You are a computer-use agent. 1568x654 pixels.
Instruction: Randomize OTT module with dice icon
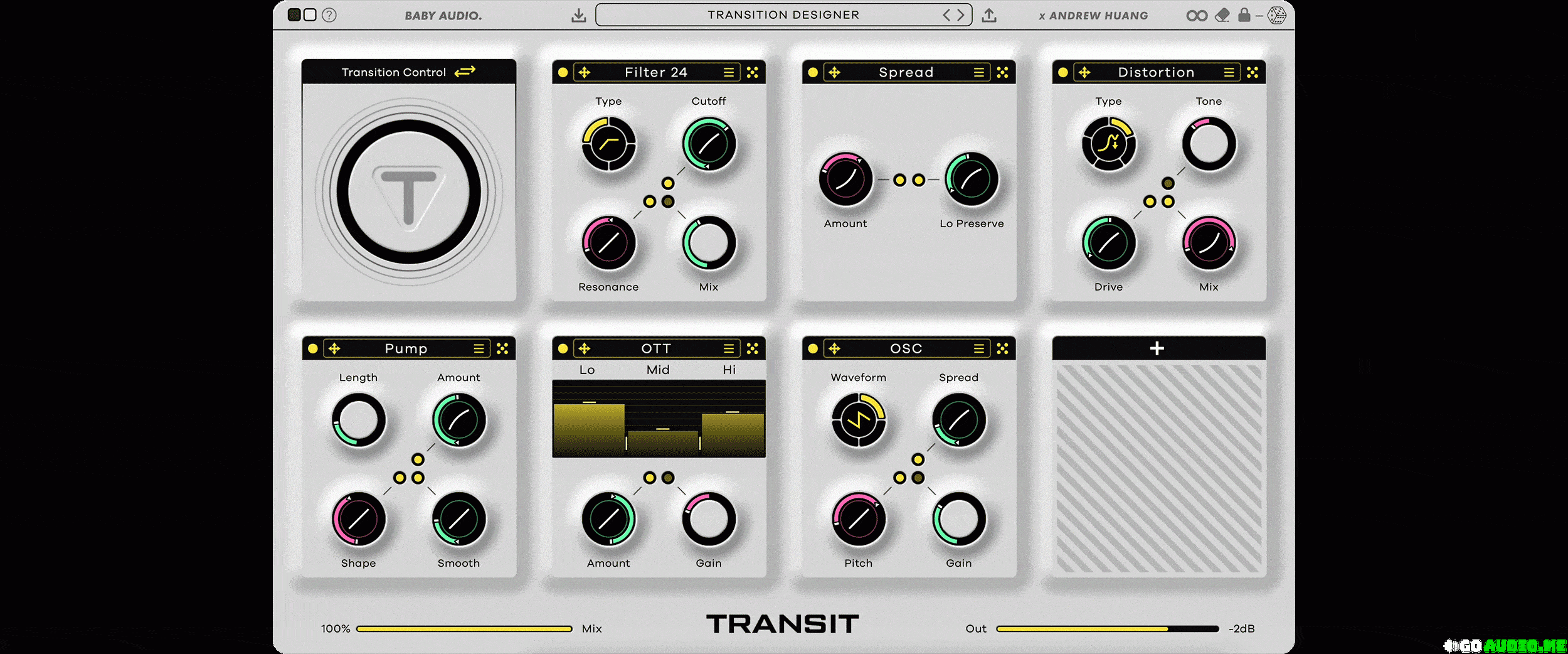coord(753,348)
